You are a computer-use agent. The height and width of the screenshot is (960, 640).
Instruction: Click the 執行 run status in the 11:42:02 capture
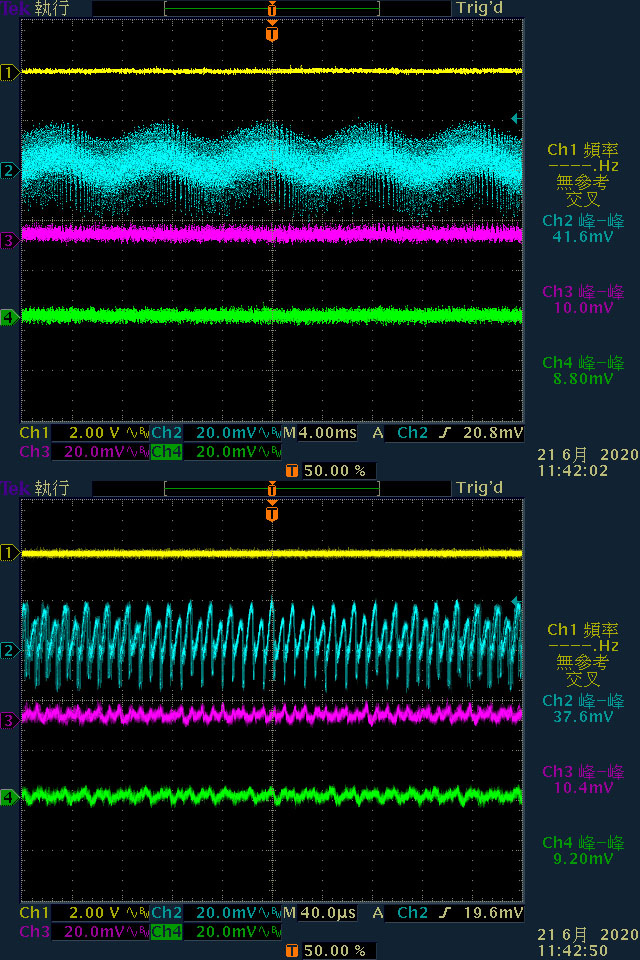click(x=52, y=9)
